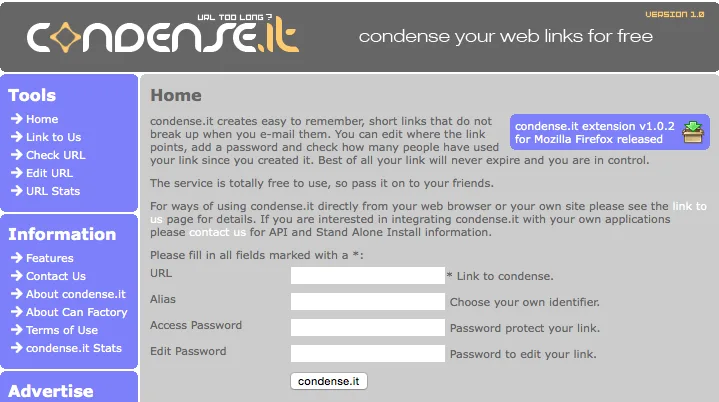Open URL Stats in Tools menu
The height and width of the screenshot is (402, 719).
click(53, 191)
